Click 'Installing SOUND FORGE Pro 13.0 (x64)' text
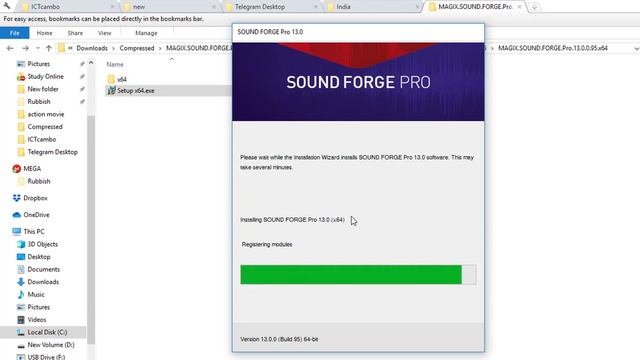 (292, 220)
